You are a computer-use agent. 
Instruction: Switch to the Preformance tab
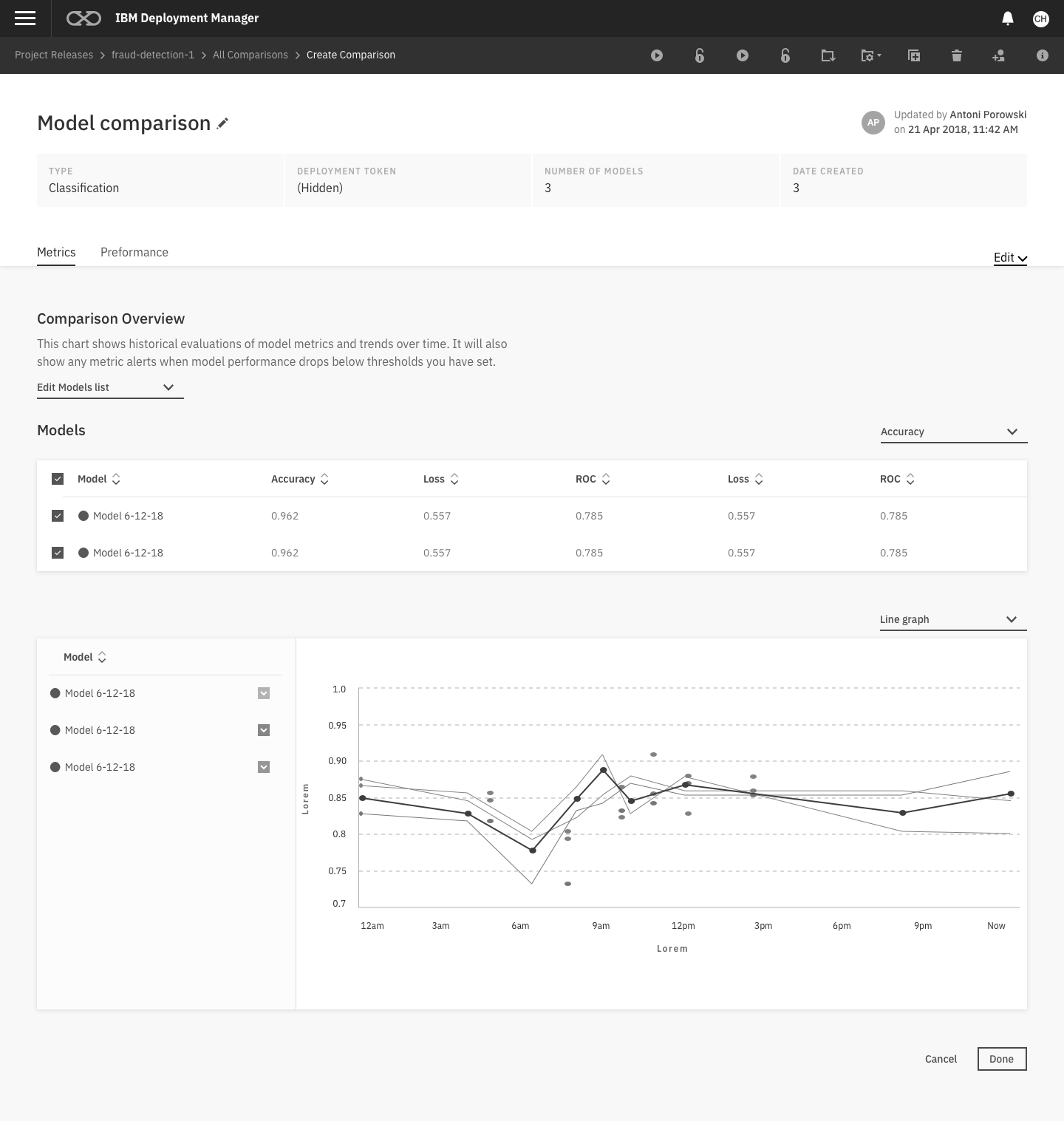pyautogui.click(x=134, y=253)
